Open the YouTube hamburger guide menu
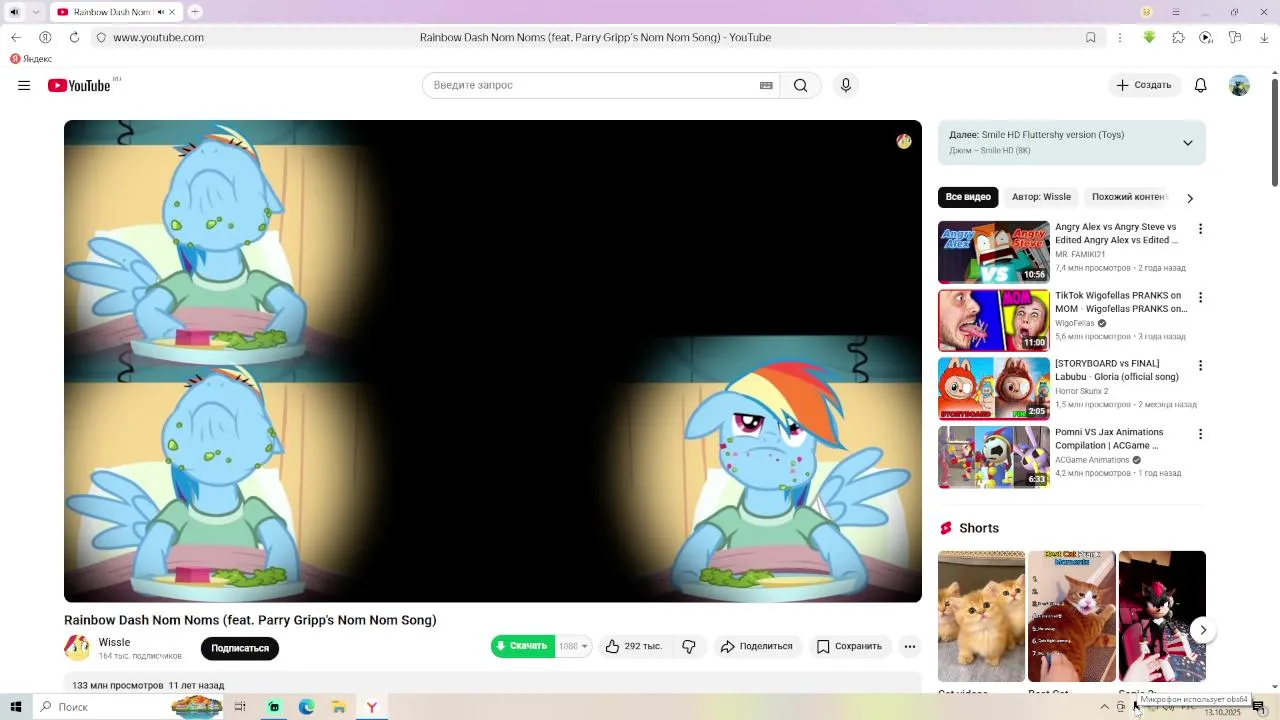The image size is (1280, 720). [24, 85]
